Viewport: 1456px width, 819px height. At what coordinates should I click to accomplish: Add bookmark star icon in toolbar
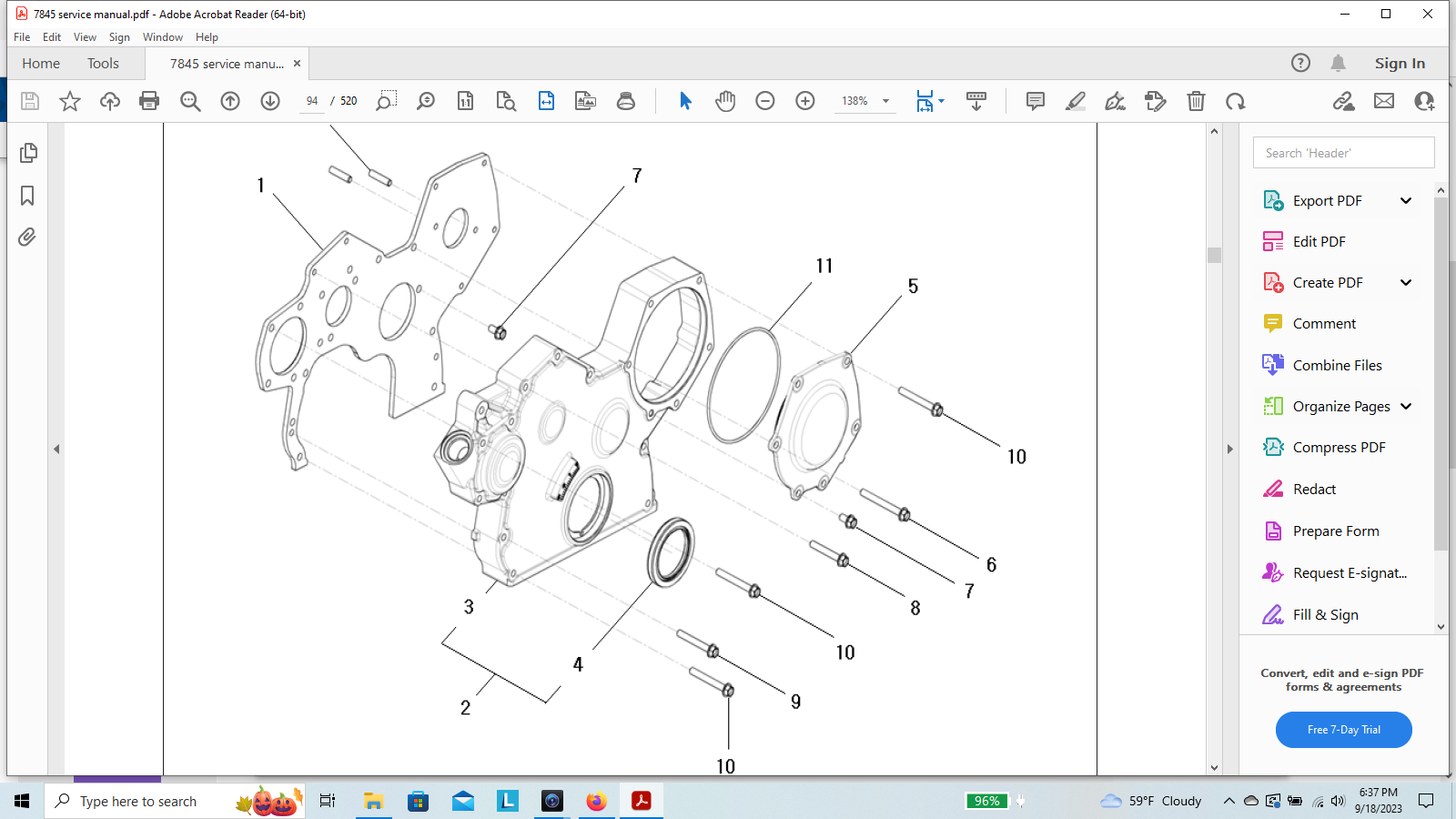coord(70,101)
